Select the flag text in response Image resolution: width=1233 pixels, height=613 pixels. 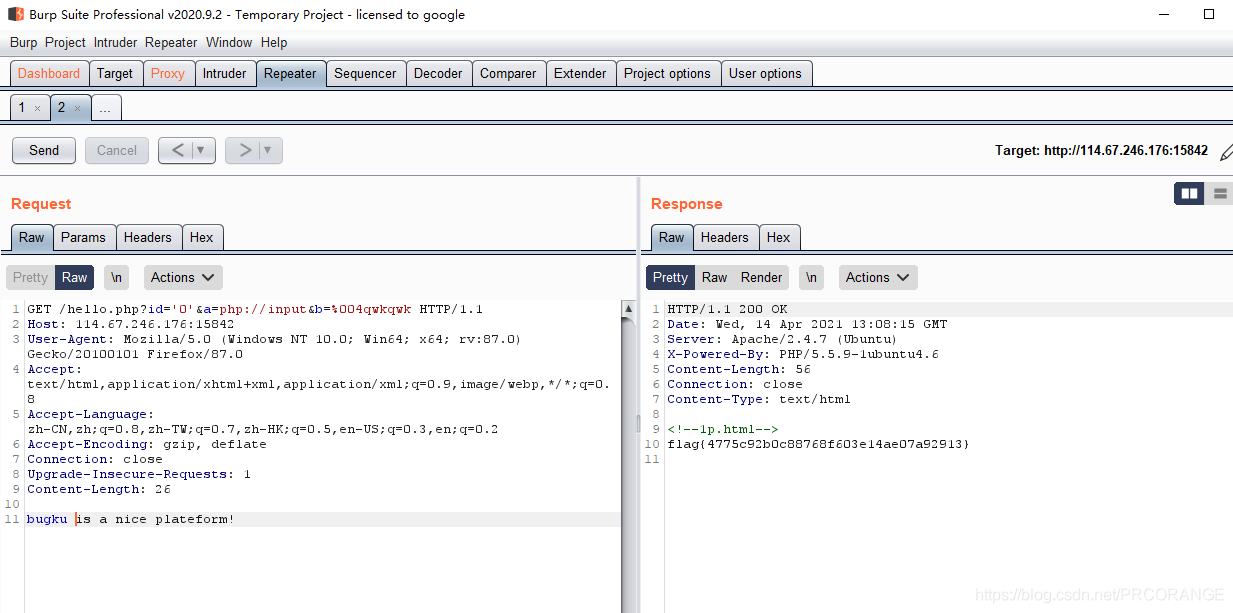[818, 444]
